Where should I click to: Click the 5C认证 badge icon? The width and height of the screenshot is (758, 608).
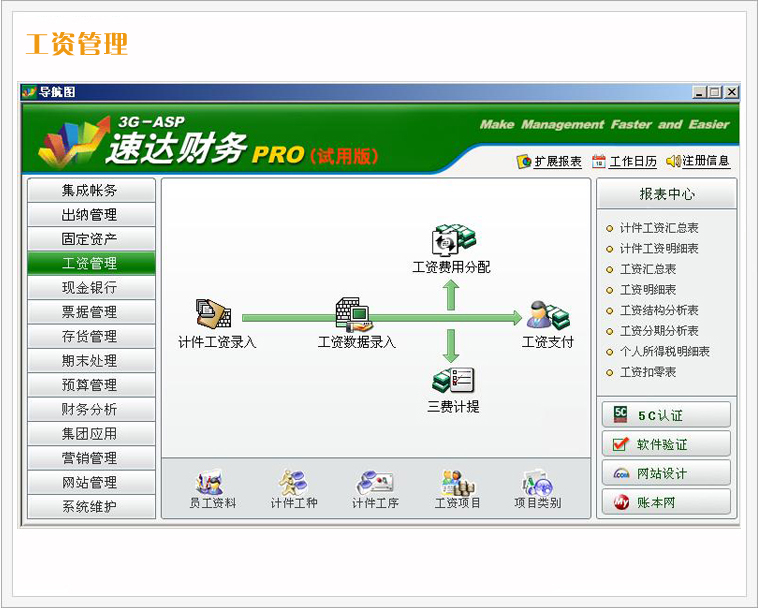(620, 415)
